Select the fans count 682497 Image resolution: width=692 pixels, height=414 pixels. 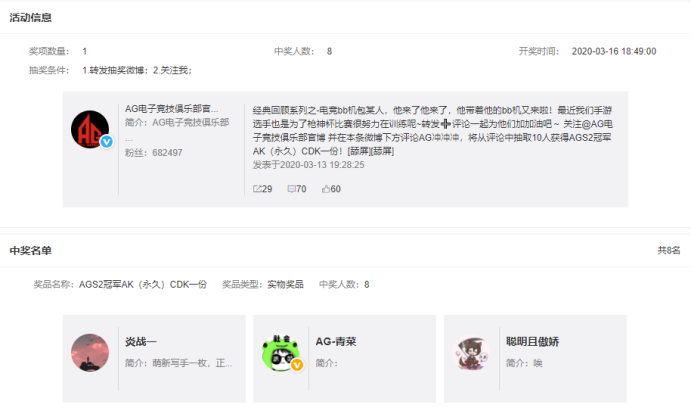pyautogui.click(x=167, y=153)
